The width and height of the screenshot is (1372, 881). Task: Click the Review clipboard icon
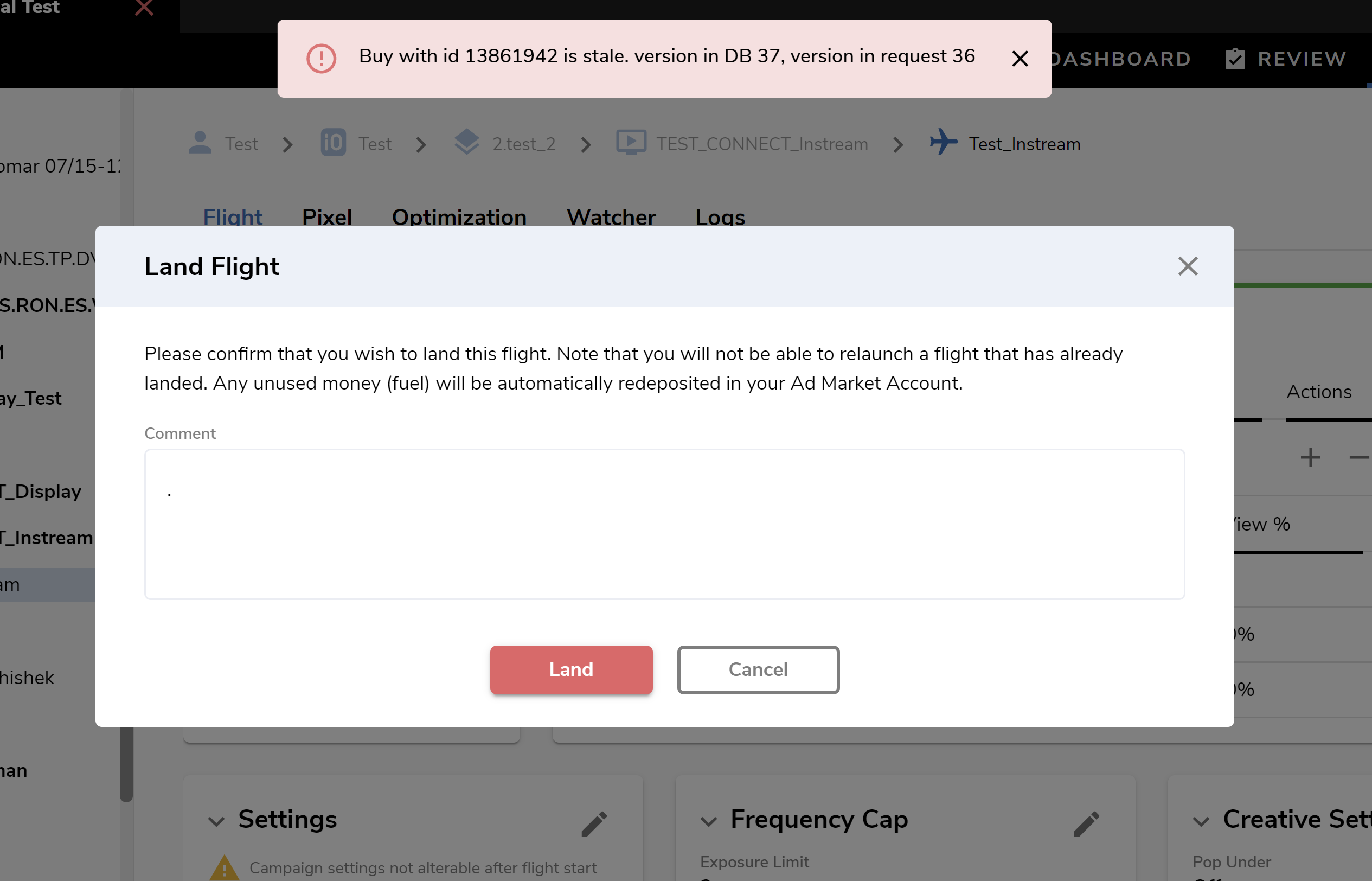[x=1235, y=59]
